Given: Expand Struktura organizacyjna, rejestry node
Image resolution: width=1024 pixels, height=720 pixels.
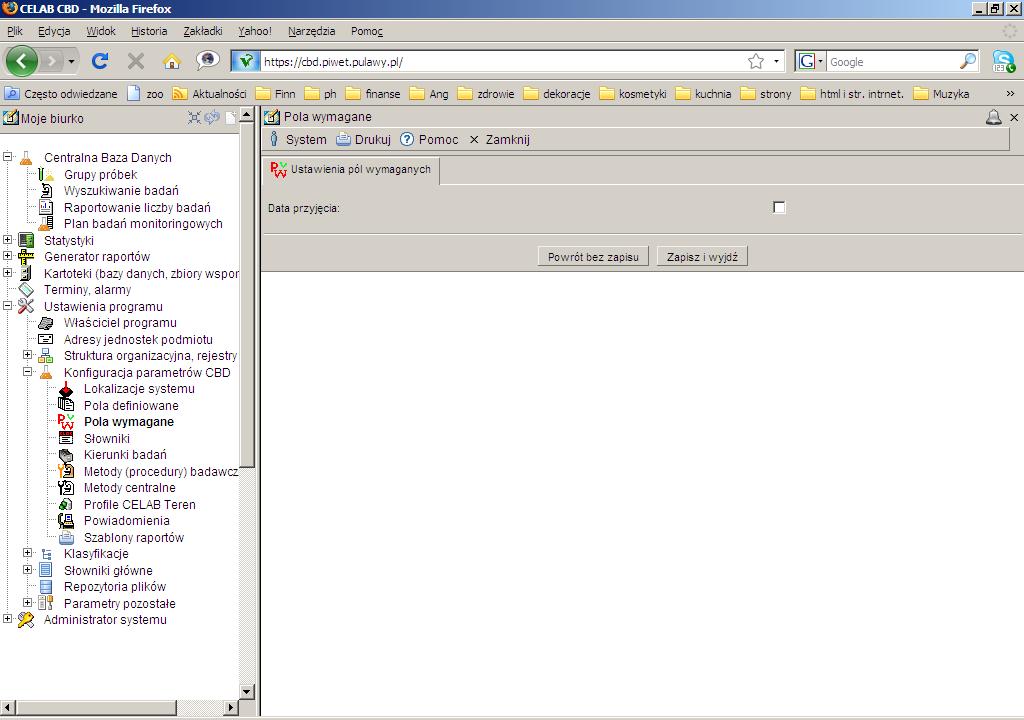Looking at the screenshot, I should coord(27,355).
